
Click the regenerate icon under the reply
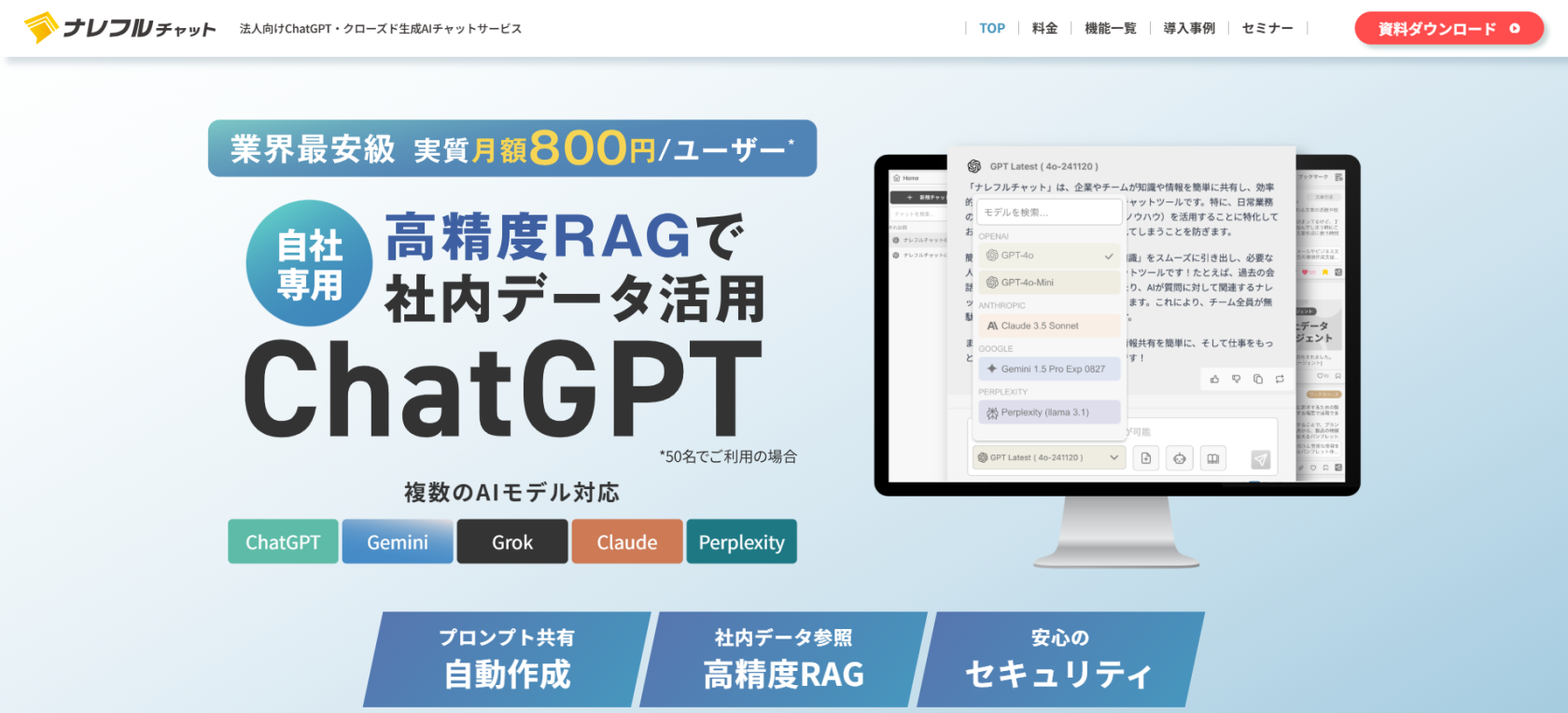coord(1280,379)
